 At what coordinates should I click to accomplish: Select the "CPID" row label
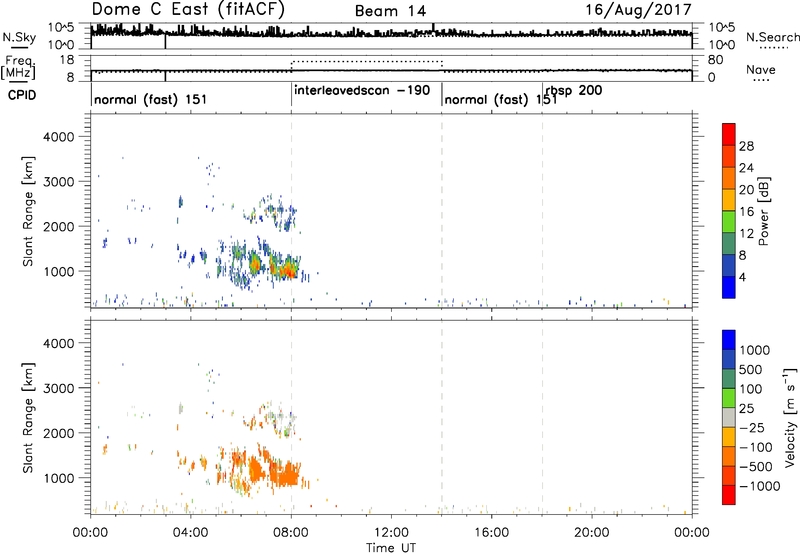click(x=22, y=95)
